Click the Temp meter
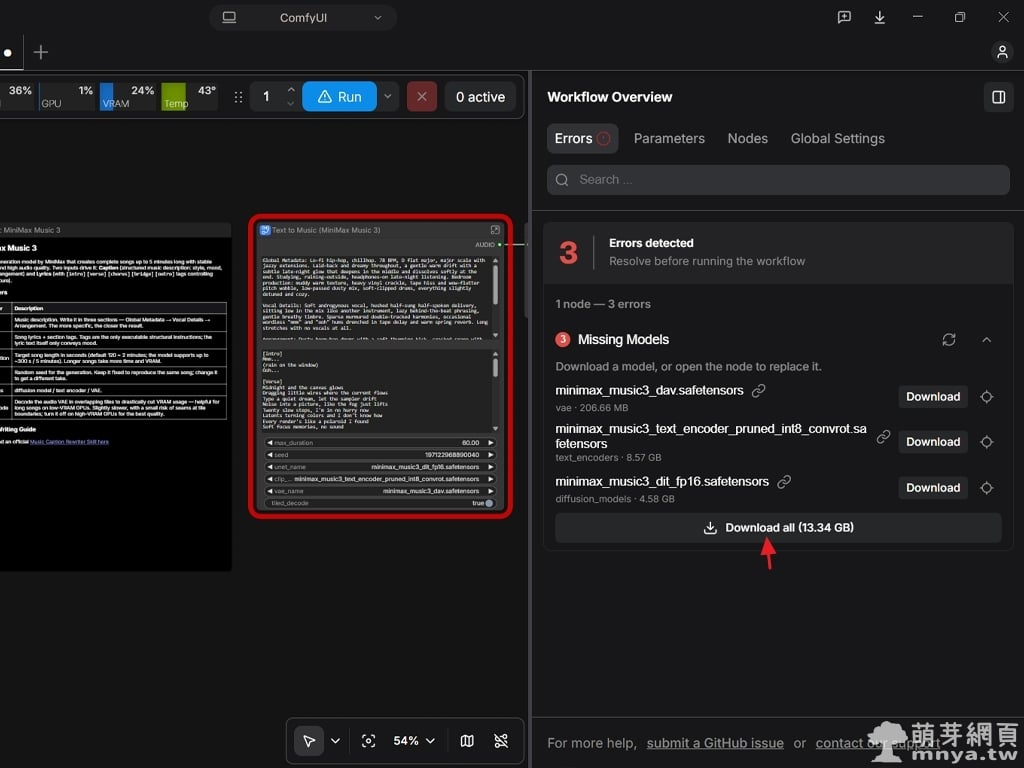 [x=189, y=96]
